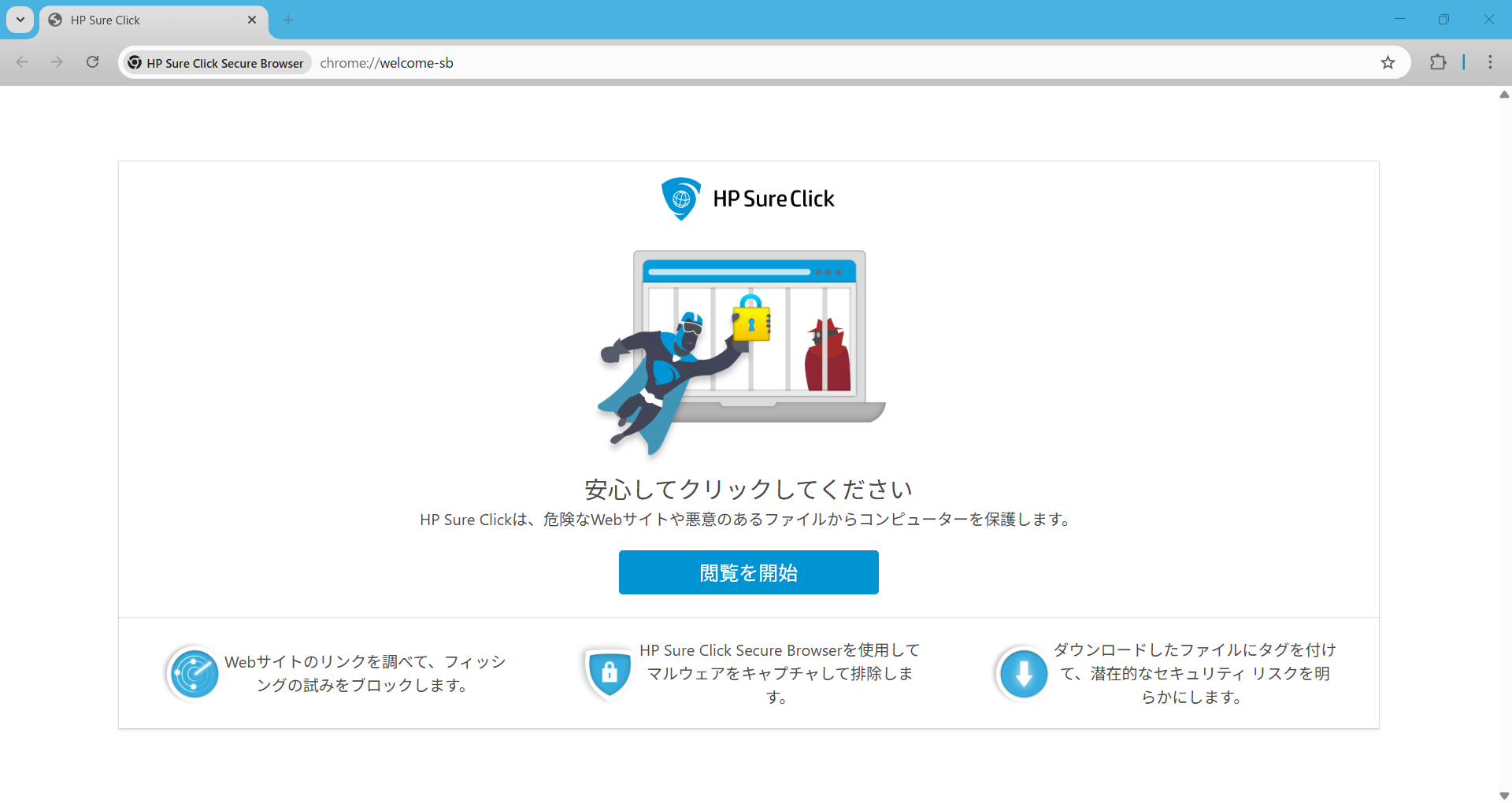Viewport: 1512px width, 803px height.
Task: Click the malware lock shield icon
Action: (x=609, y=674)
